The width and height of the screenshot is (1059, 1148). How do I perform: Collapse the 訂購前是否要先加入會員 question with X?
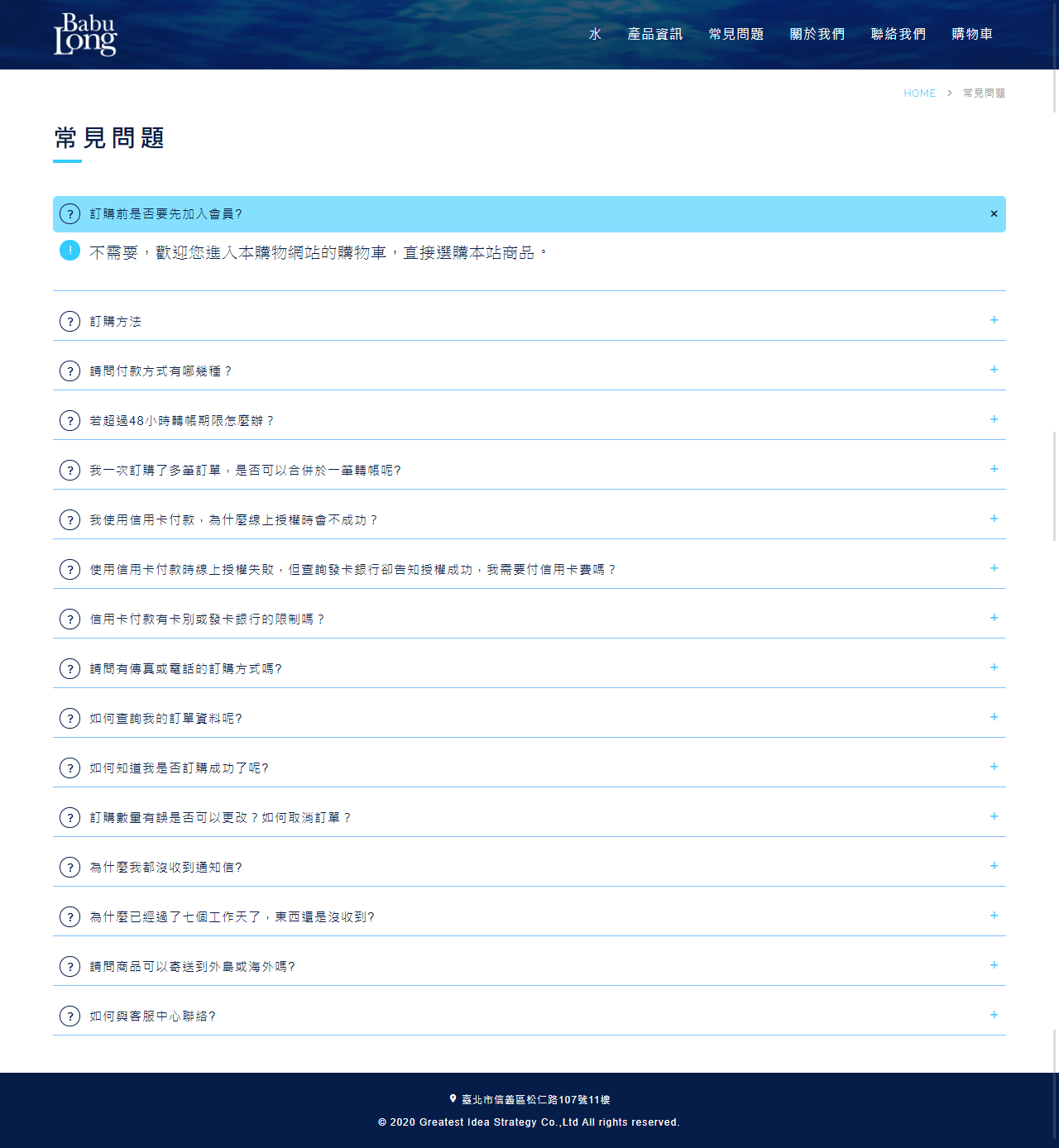coord(994,214)
